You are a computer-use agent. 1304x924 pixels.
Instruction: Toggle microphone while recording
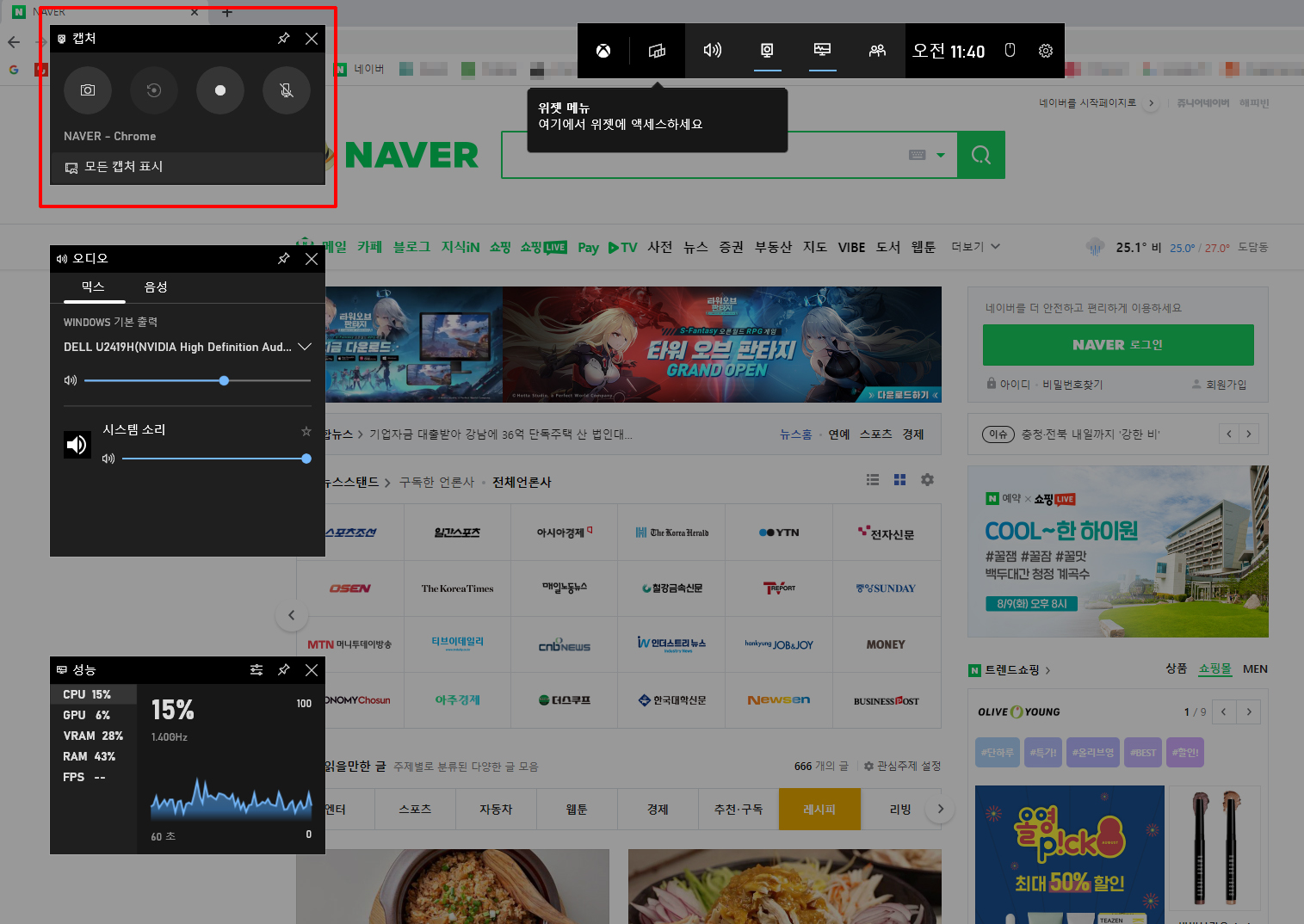tap(287, 90)
